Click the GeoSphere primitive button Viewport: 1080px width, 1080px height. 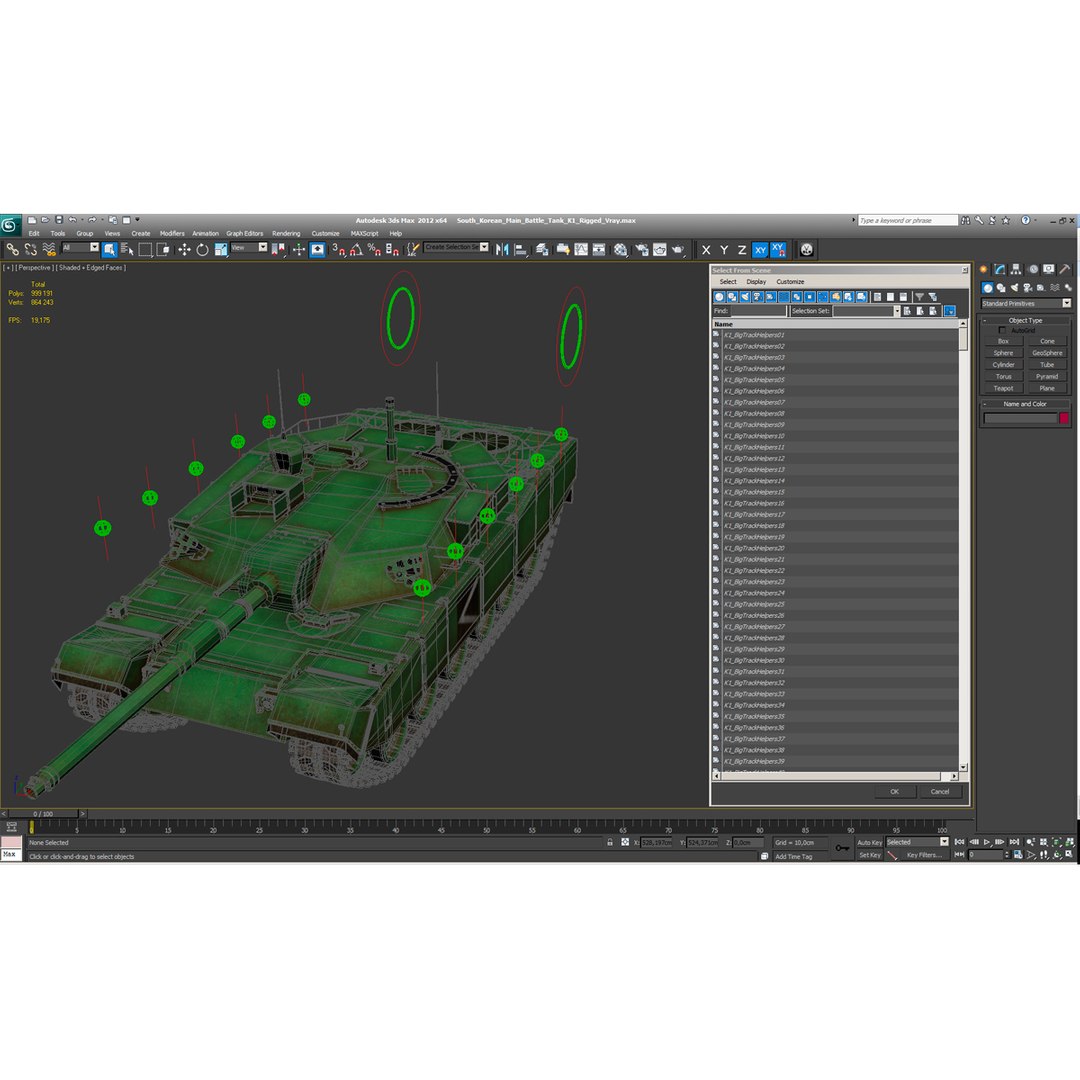point(1047,353)
